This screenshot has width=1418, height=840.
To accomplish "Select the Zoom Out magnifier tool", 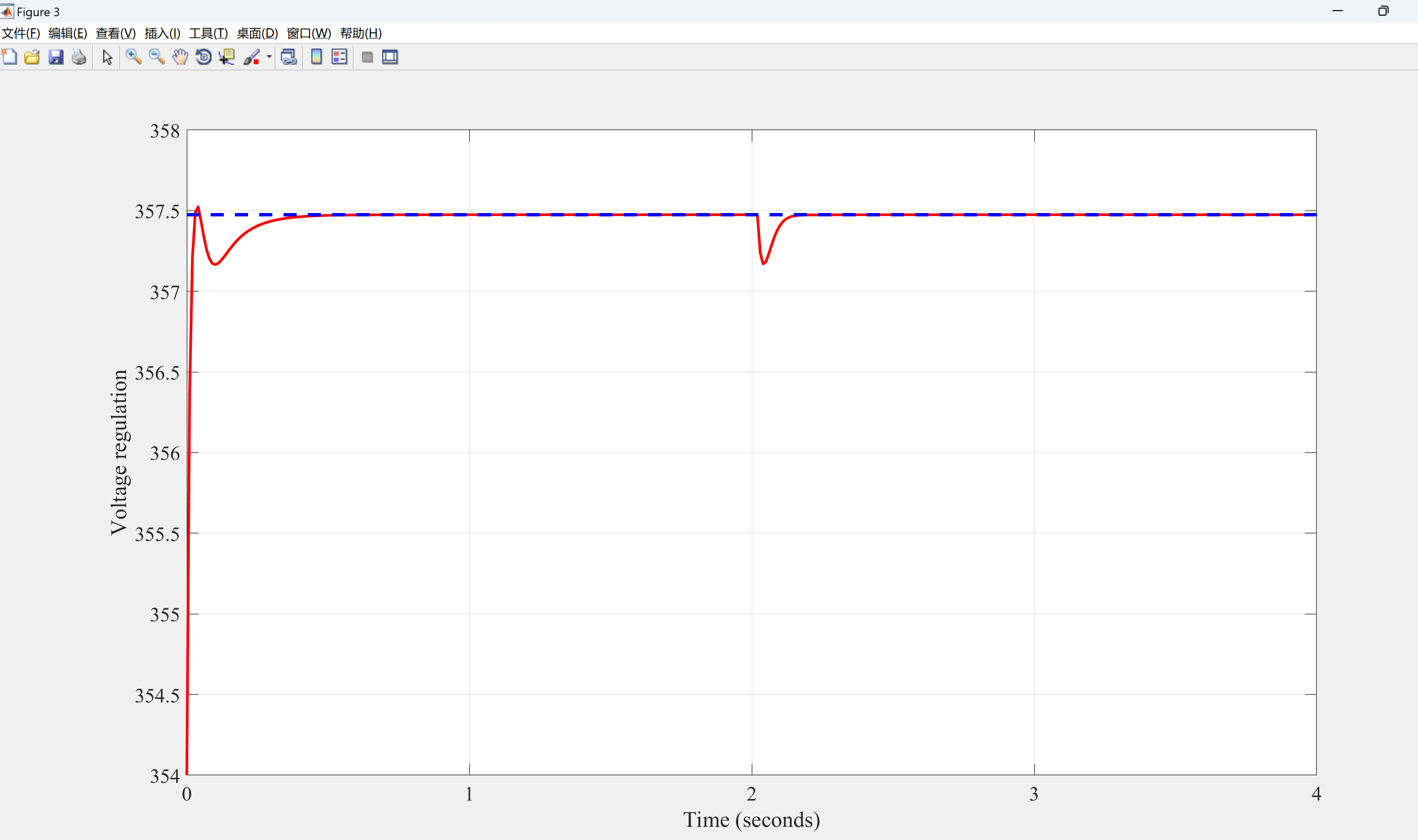I will tap(157, 57).
